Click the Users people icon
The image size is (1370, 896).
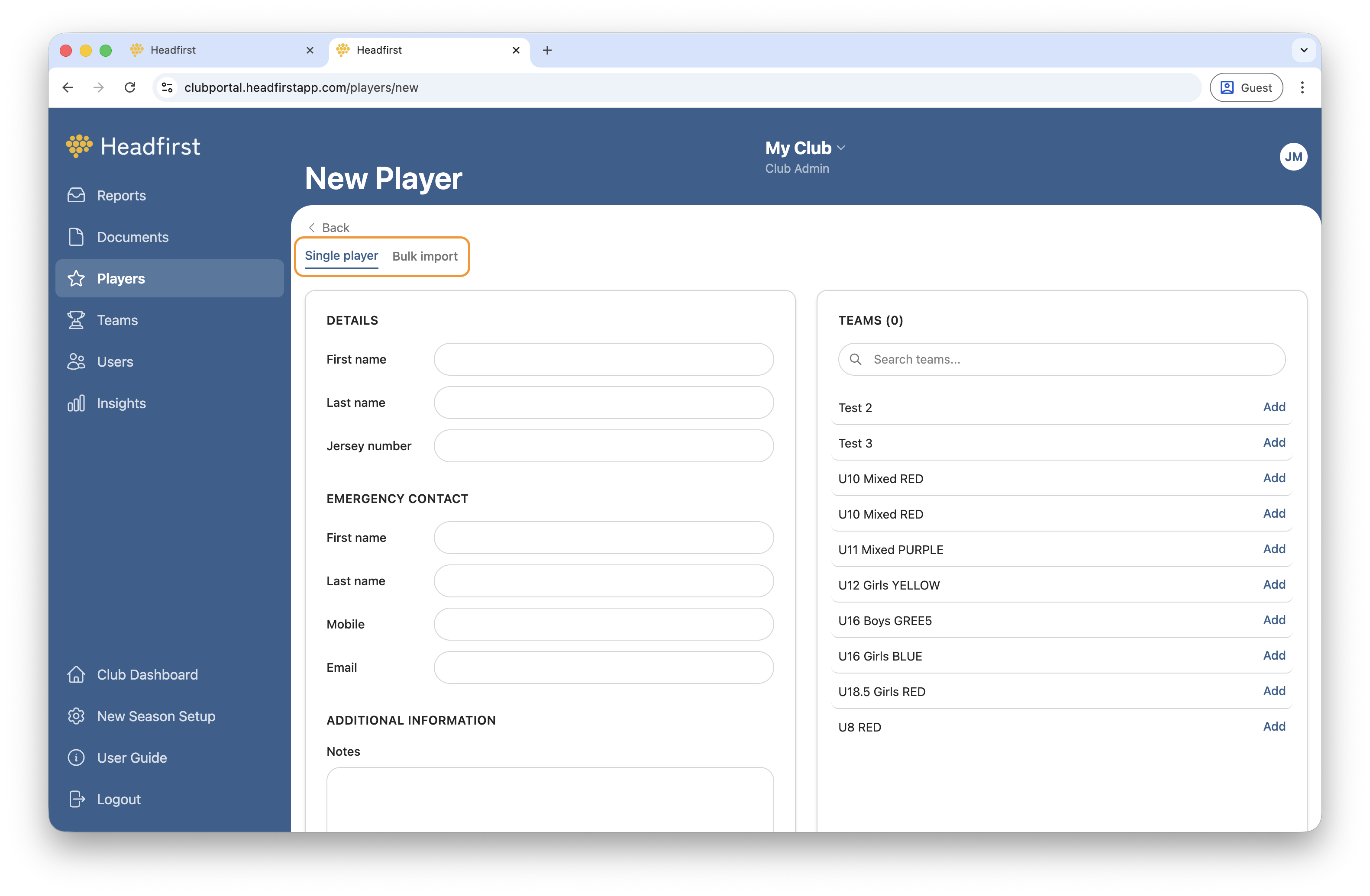click(x=76, y=361)
